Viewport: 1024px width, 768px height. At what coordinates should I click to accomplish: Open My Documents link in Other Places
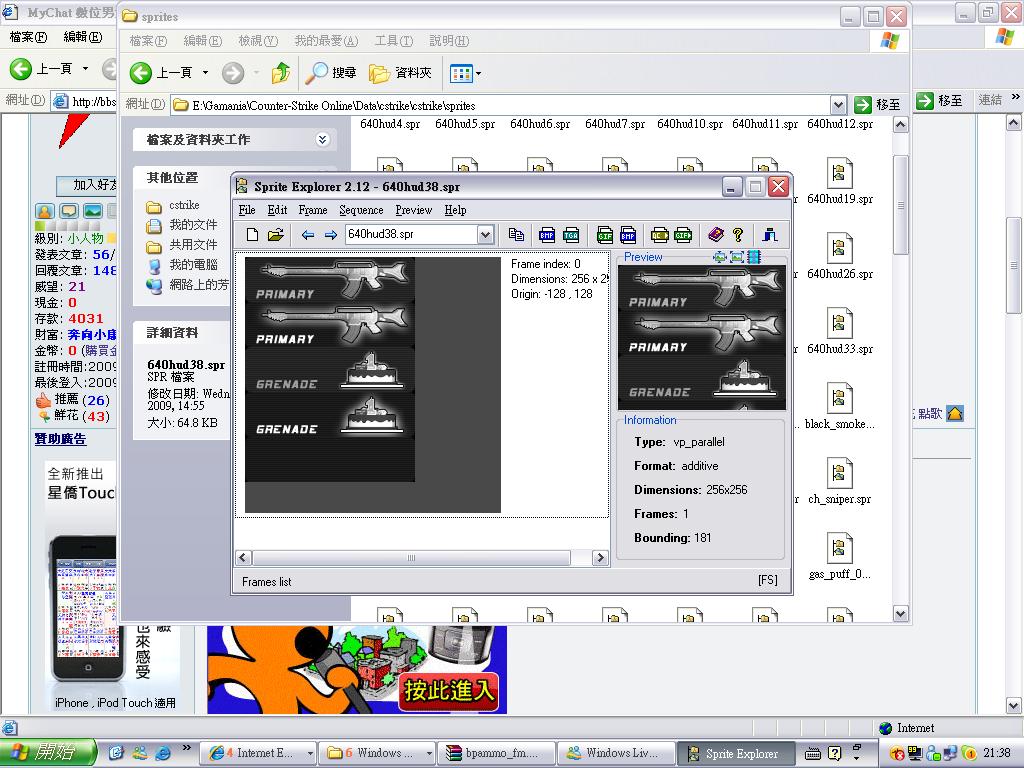tap(193, 225)
